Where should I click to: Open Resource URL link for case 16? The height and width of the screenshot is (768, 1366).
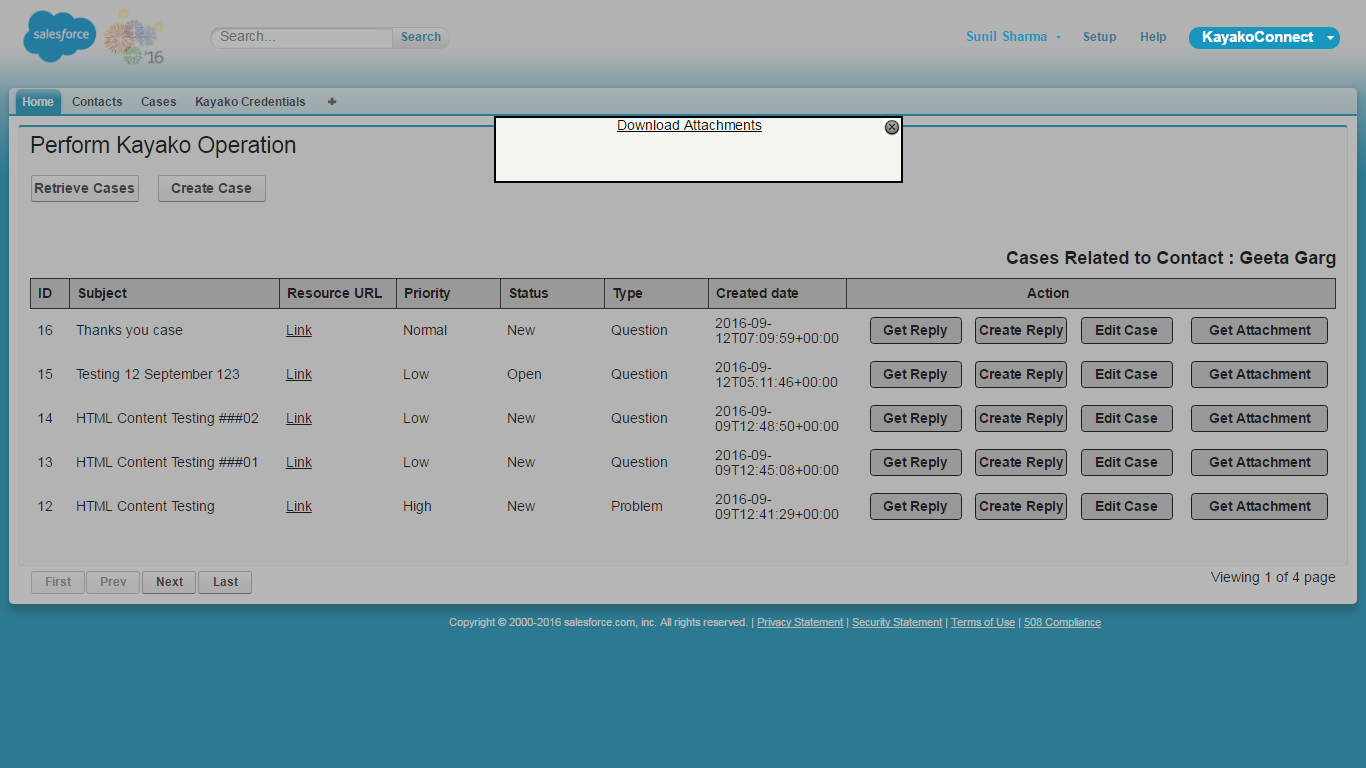pyautogui.click(x=298, y=330)
